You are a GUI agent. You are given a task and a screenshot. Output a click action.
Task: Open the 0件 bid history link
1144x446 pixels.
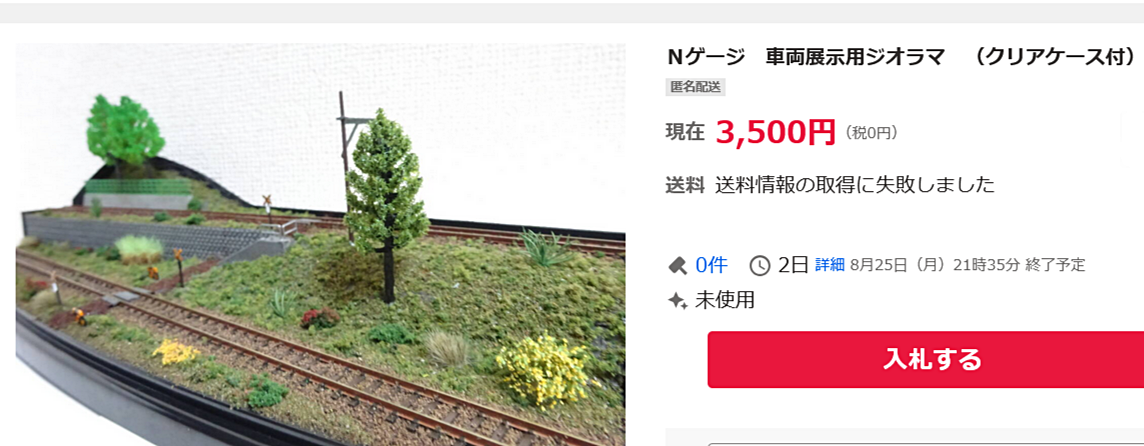(x=711, y=265)
